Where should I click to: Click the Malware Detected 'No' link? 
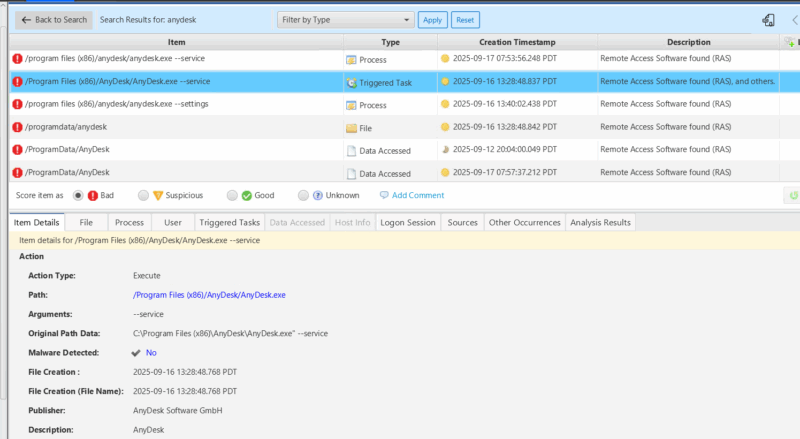tap(151, 353)
